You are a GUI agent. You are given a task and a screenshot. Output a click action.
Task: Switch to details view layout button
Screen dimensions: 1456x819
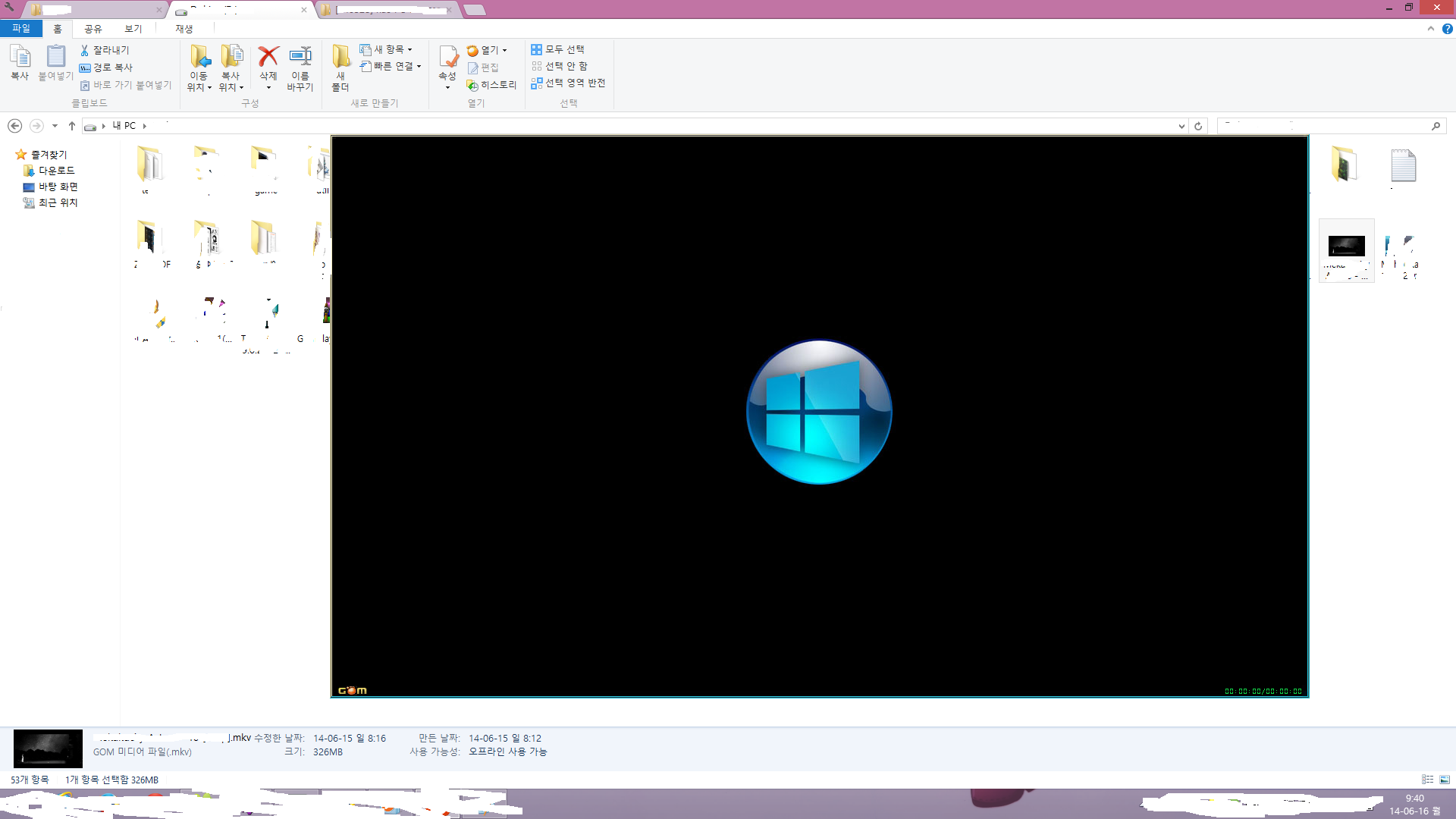1427,780
